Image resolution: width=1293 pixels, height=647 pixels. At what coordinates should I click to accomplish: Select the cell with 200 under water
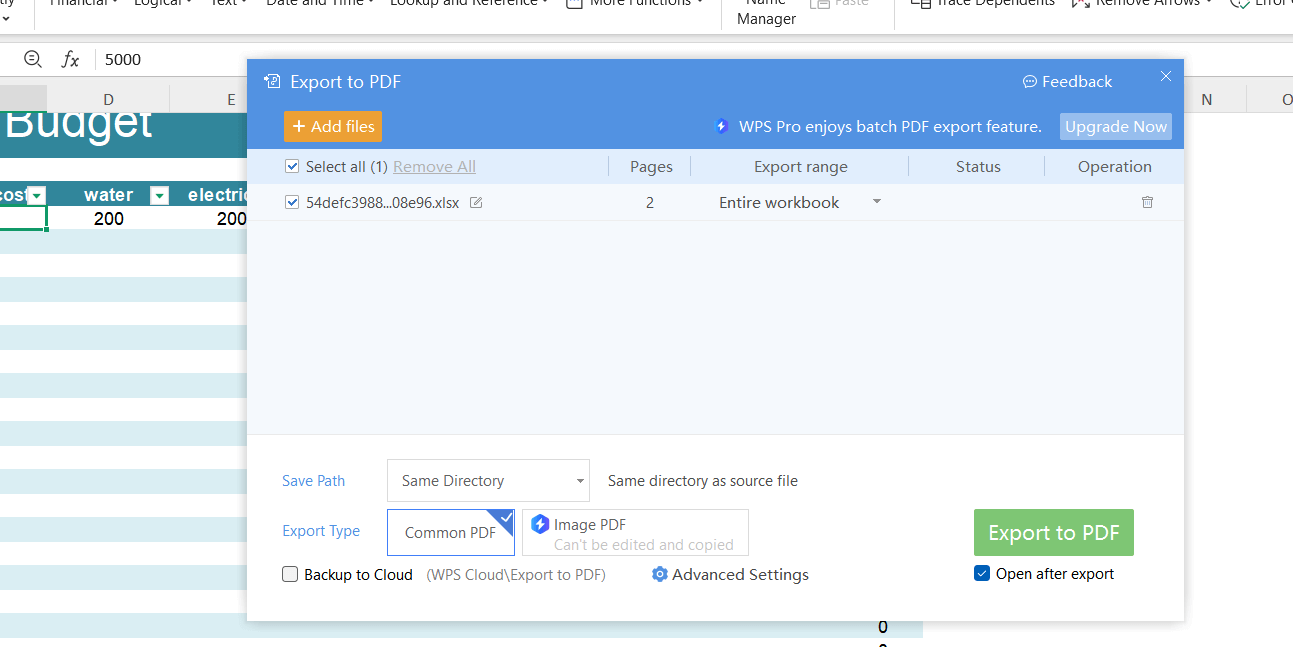coord(109,218)
